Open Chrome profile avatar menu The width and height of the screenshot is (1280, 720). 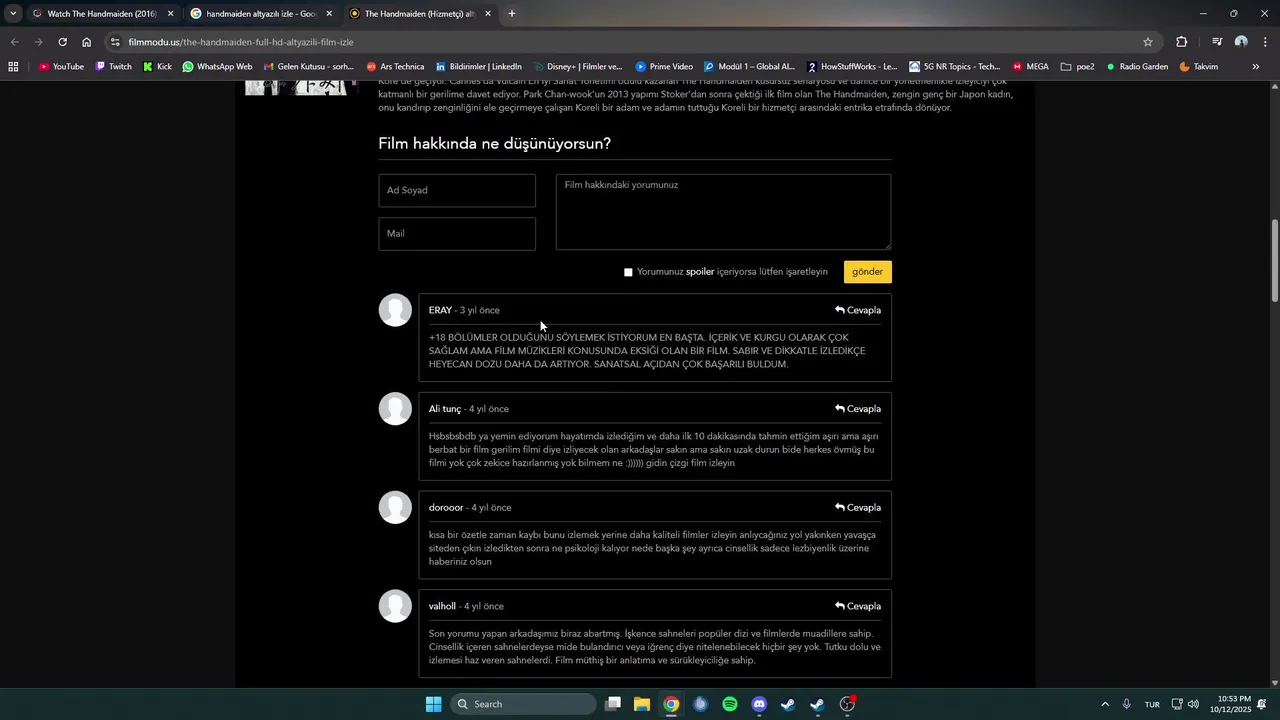[x=1241, y=42]
